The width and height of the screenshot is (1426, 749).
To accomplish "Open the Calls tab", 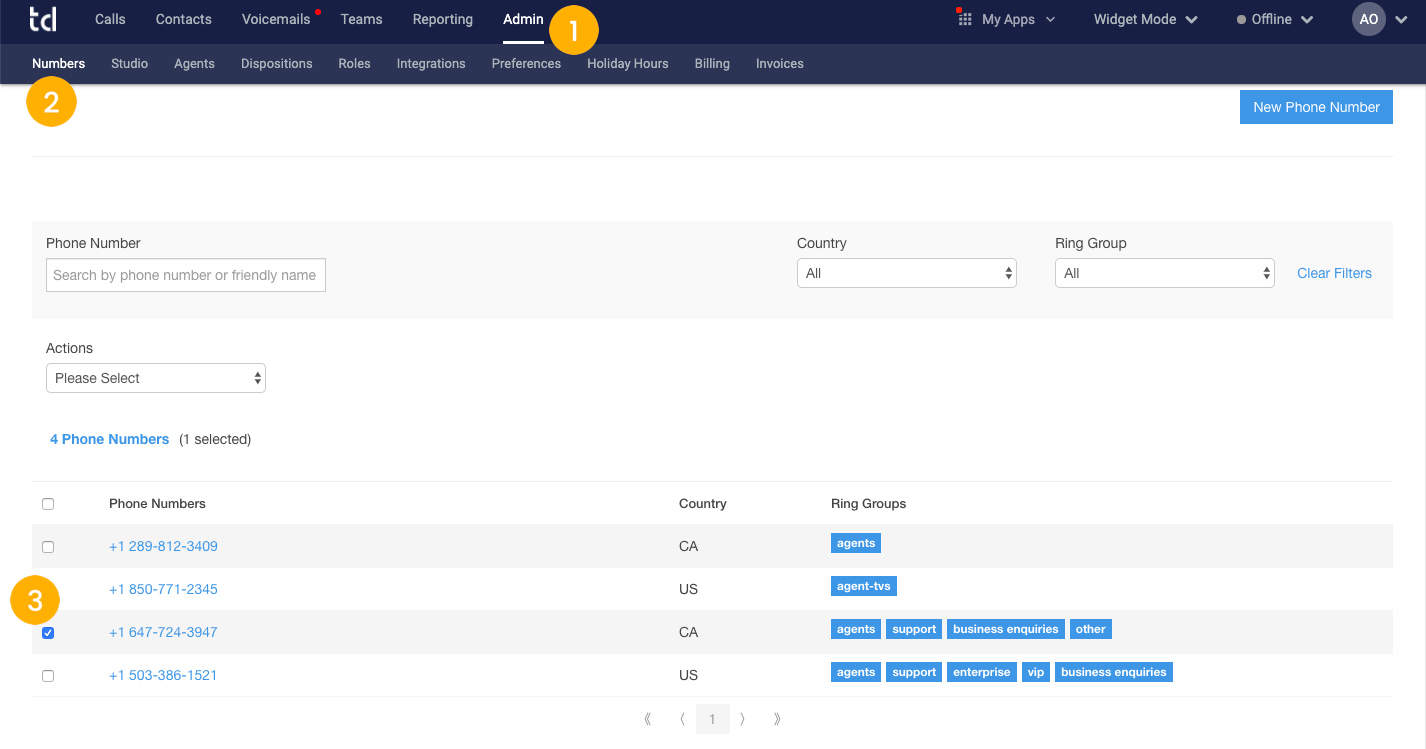I will coord(110,19).
